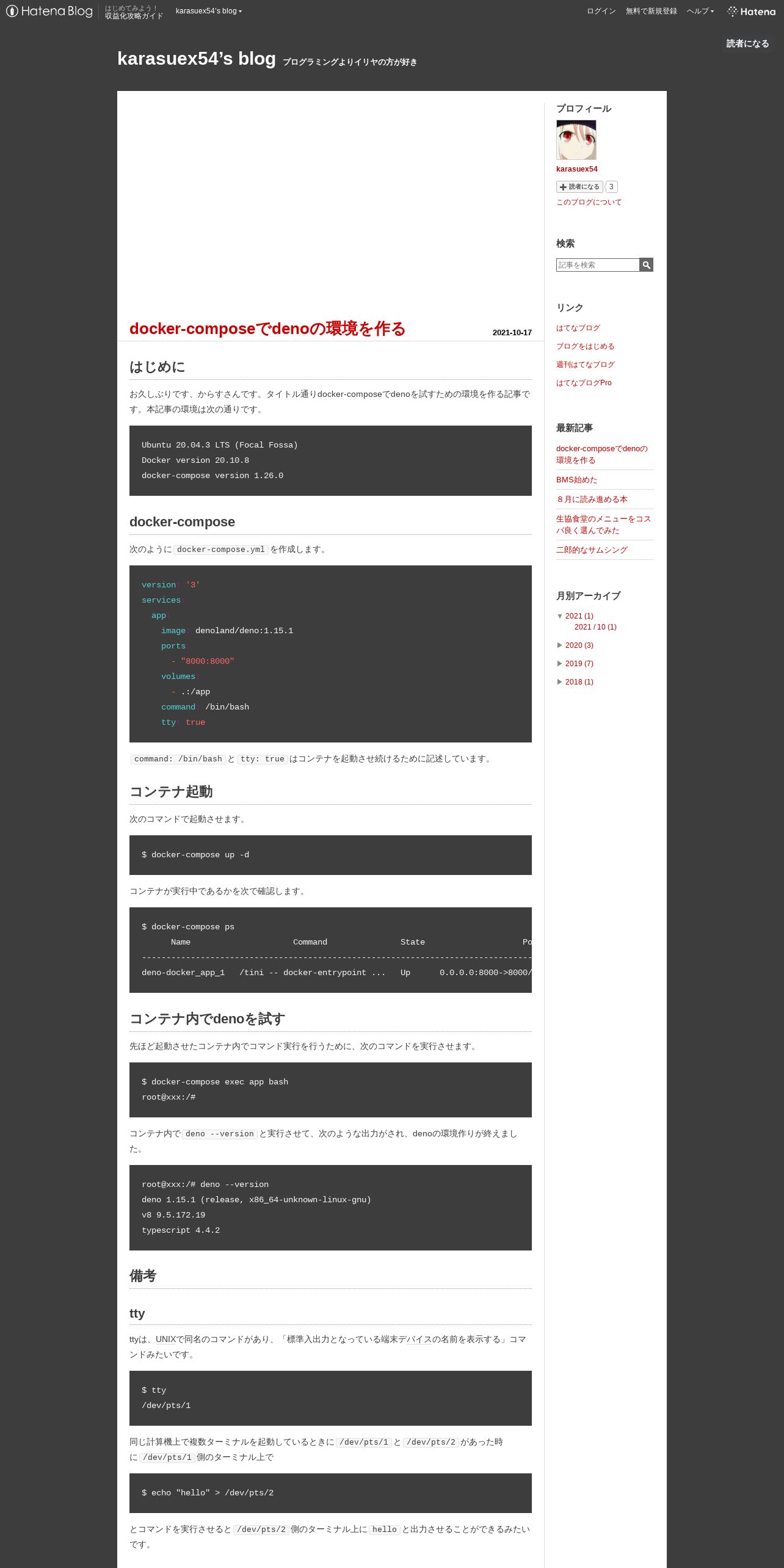784x1568 pixels.
Task: Open the 収益化攻略ガイド link
Action: [134, 12]
